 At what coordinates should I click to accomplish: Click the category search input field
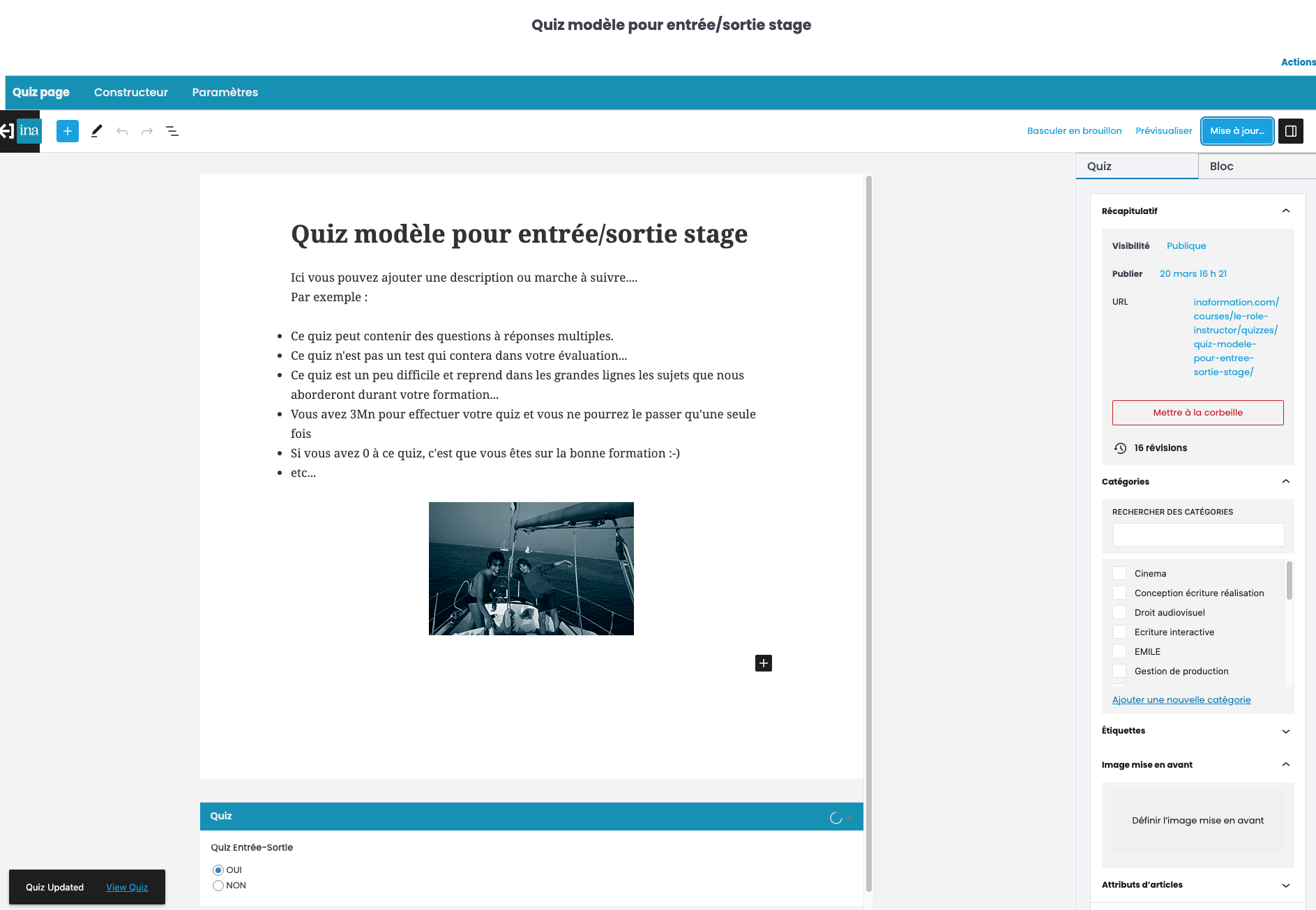(x=1197, y=535)
